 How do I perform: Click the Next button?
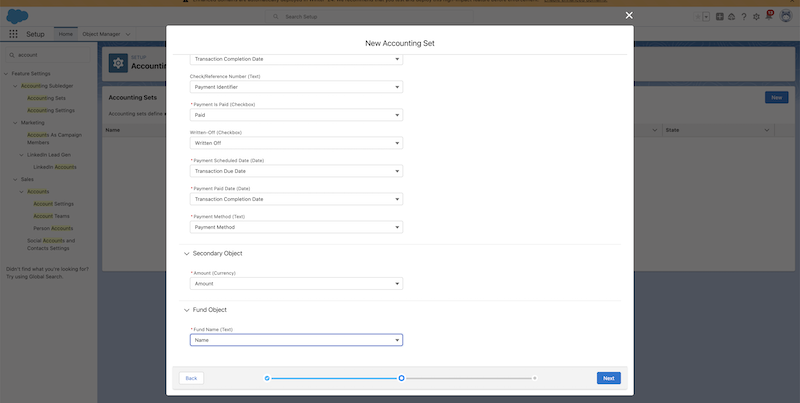pos(609,378)
